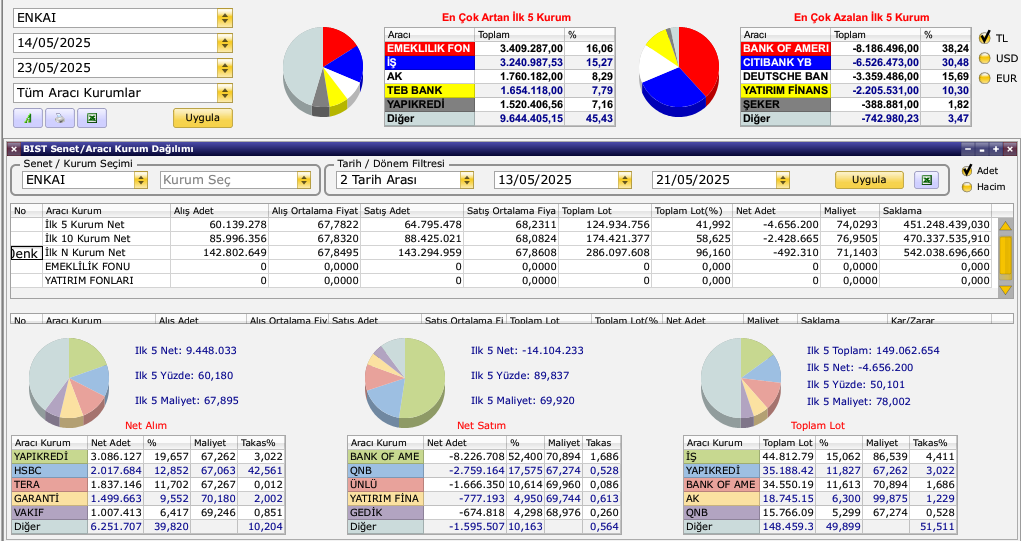Screen dimensions: 1021x541
Task: Click the Net Satım pie chart
Action: (404, 381)
